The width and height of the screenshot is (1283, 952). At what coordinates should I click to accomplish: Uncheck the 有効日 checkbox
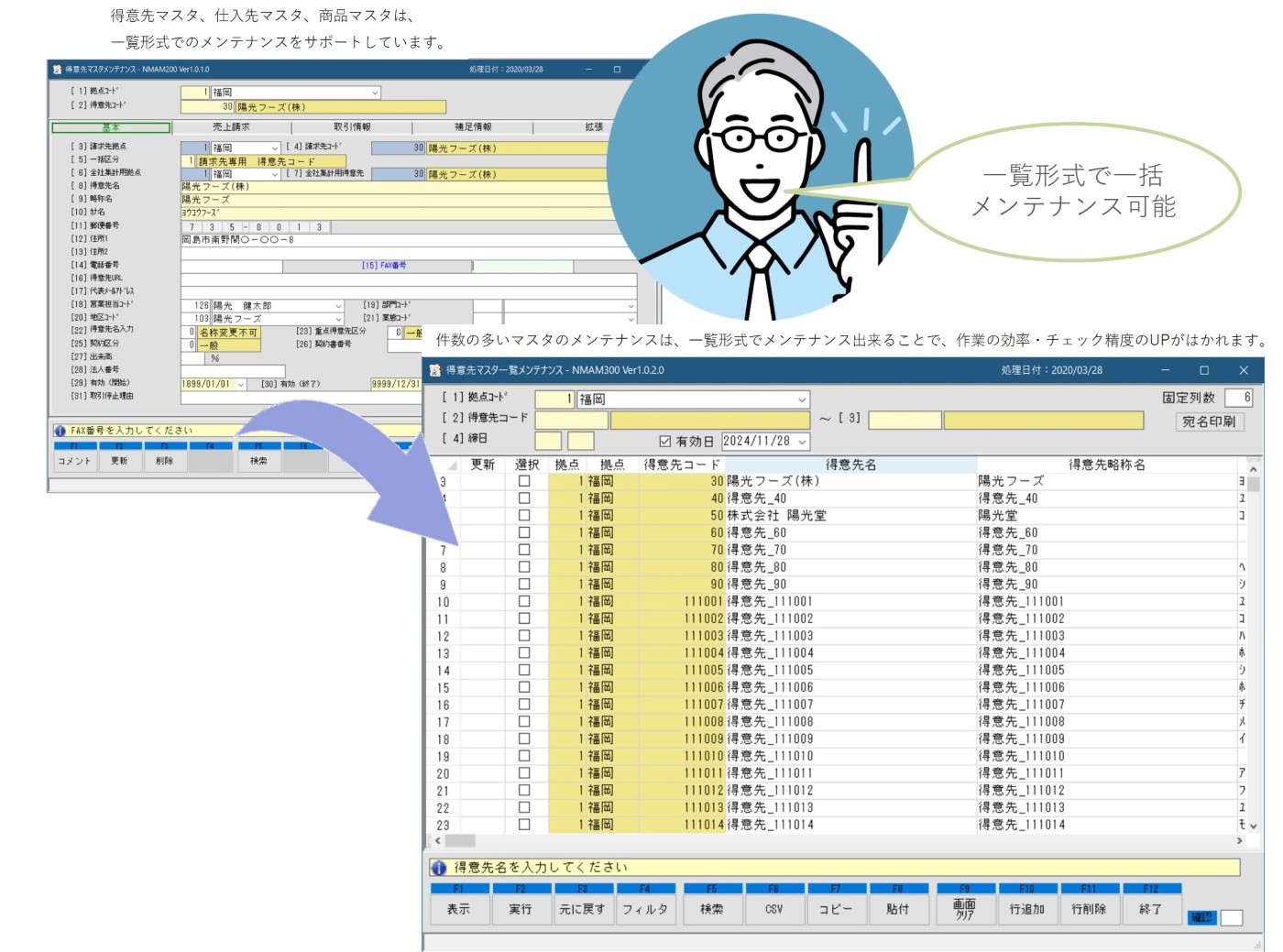pyautogui.click(x=665, y=442)
